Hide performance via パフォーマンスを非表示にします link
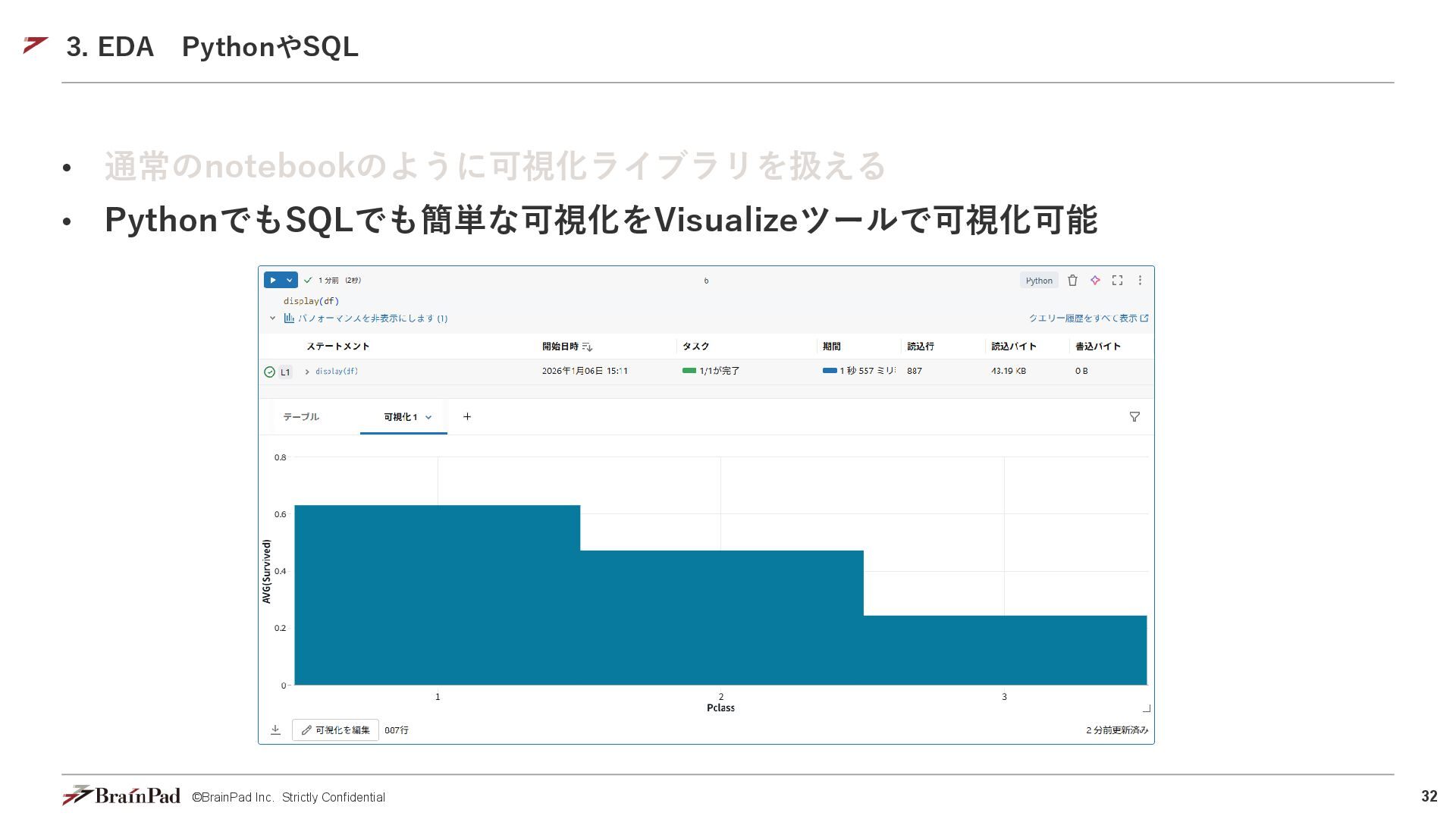 tap(372, 318)
